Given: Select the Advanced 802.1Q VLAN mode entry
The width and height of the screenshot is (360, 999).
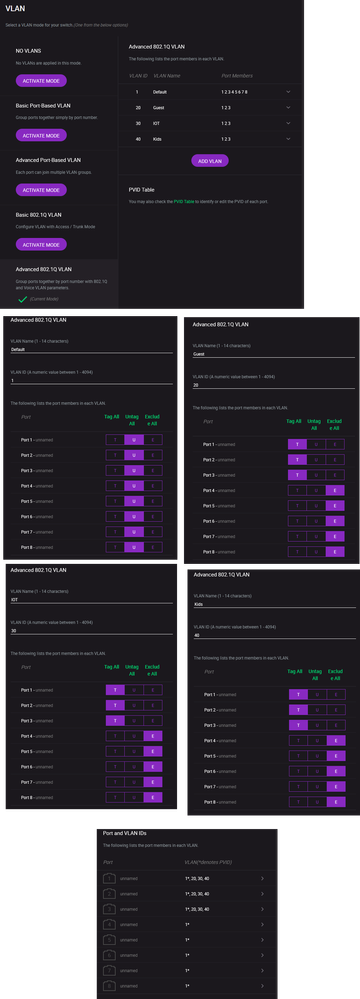Looking at the screenshot, I should [59, 284].
